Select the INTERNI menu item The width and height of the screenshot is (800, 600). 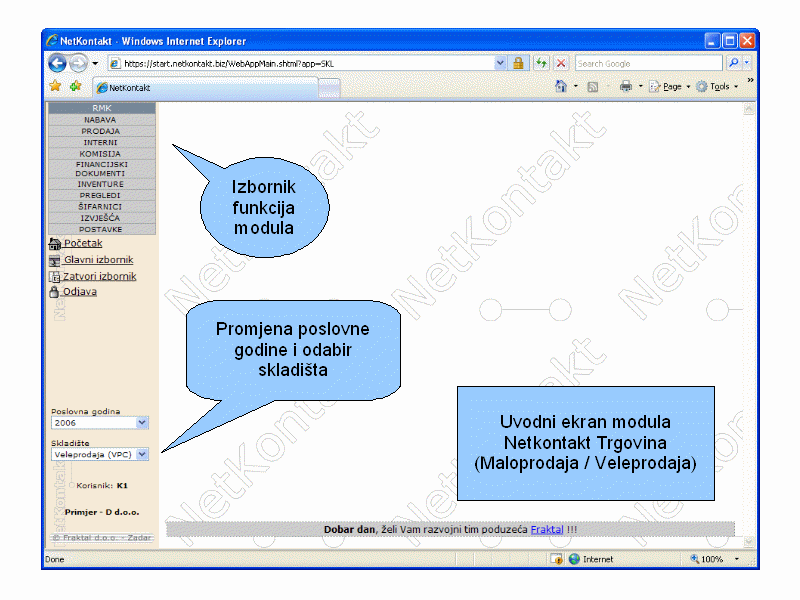click(102, 142)
